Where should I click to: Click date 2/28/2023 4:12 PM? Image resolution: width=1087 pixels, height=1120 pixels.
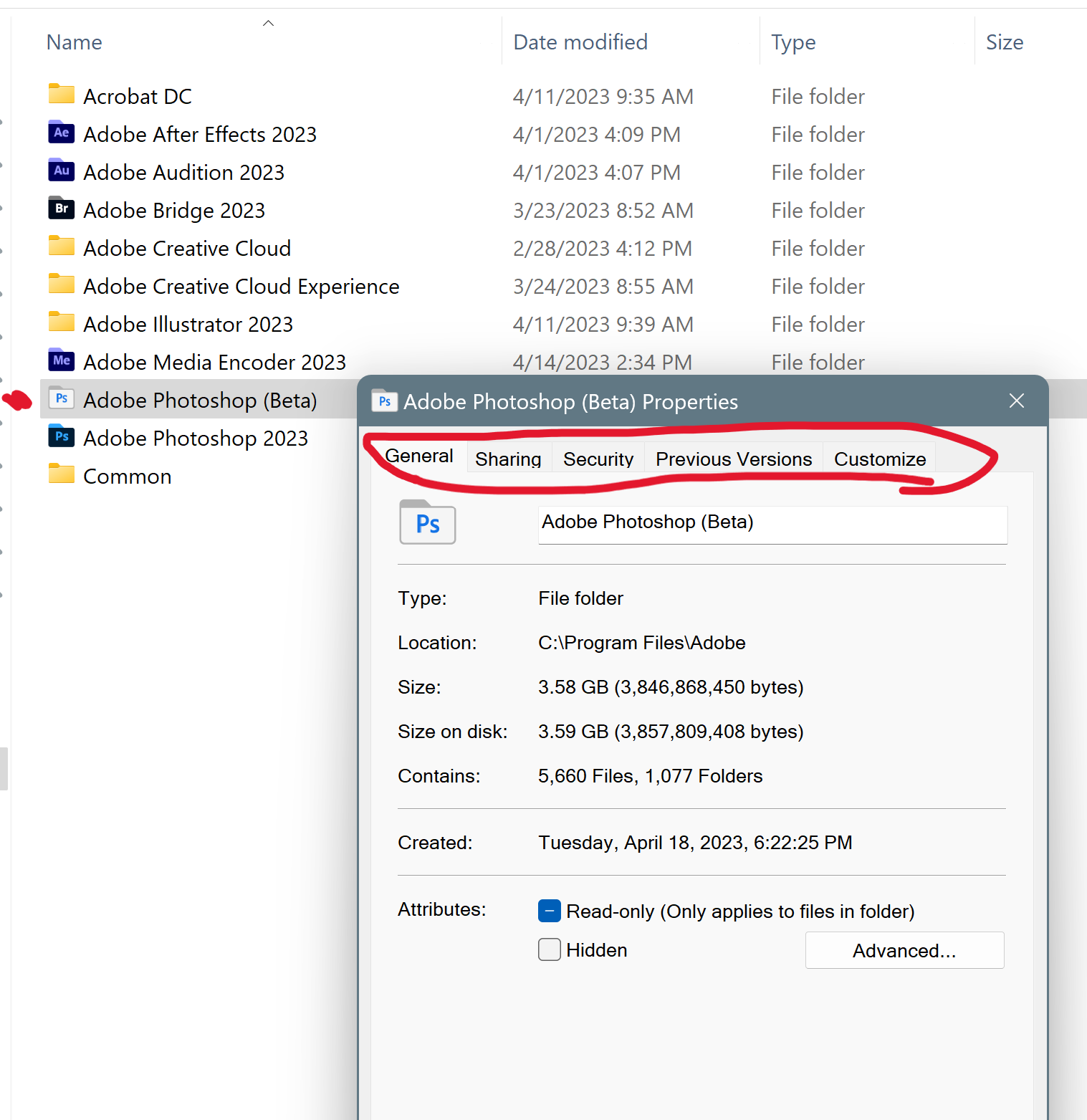[x=603, y=248]
